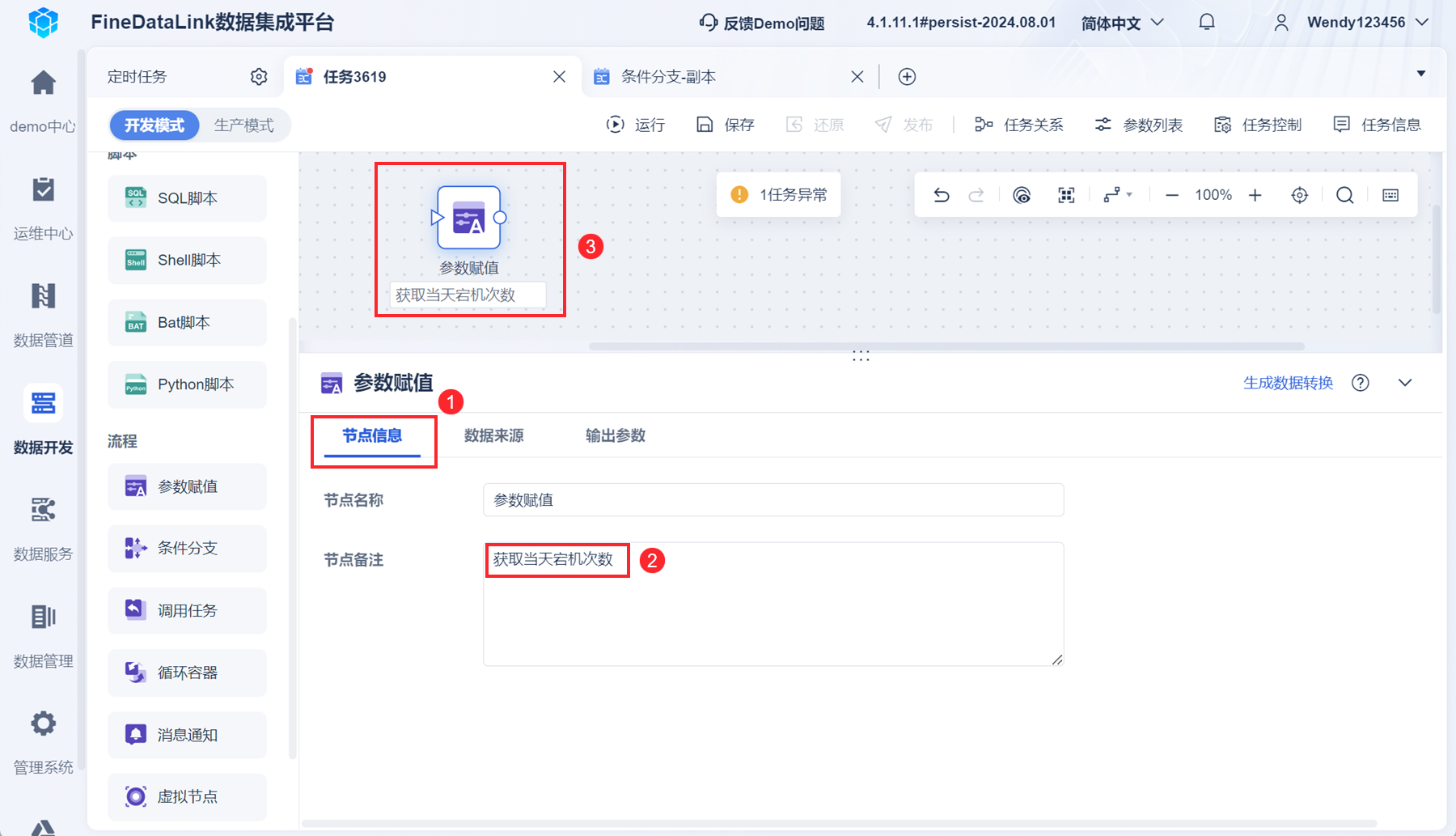The image size is (1456, 836).
Task: Click the keyboard shortcuts icon
Action: click(x=1390, y=195)
